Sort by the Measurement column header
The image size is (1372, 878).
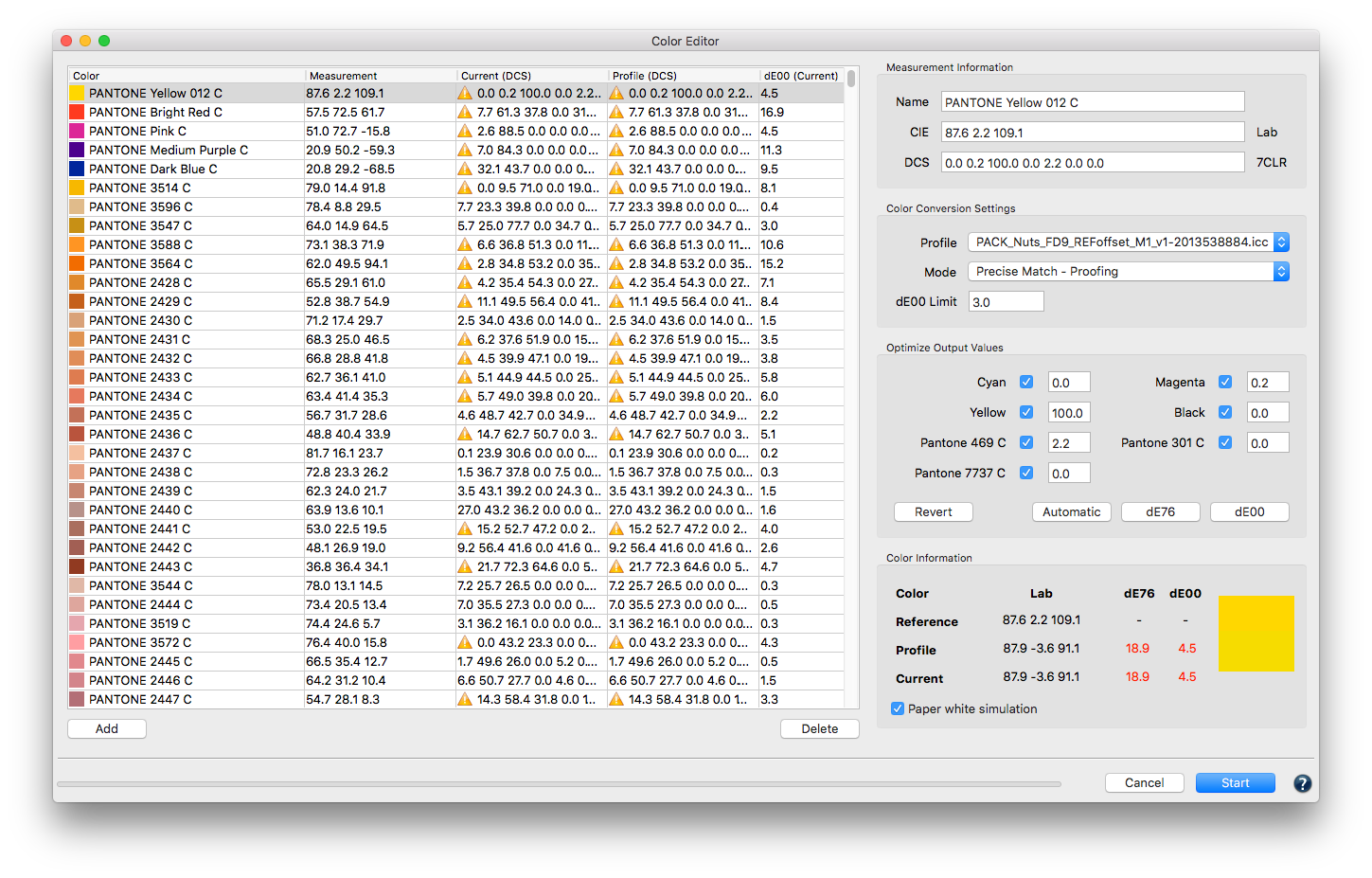click(x=381, y=76)
